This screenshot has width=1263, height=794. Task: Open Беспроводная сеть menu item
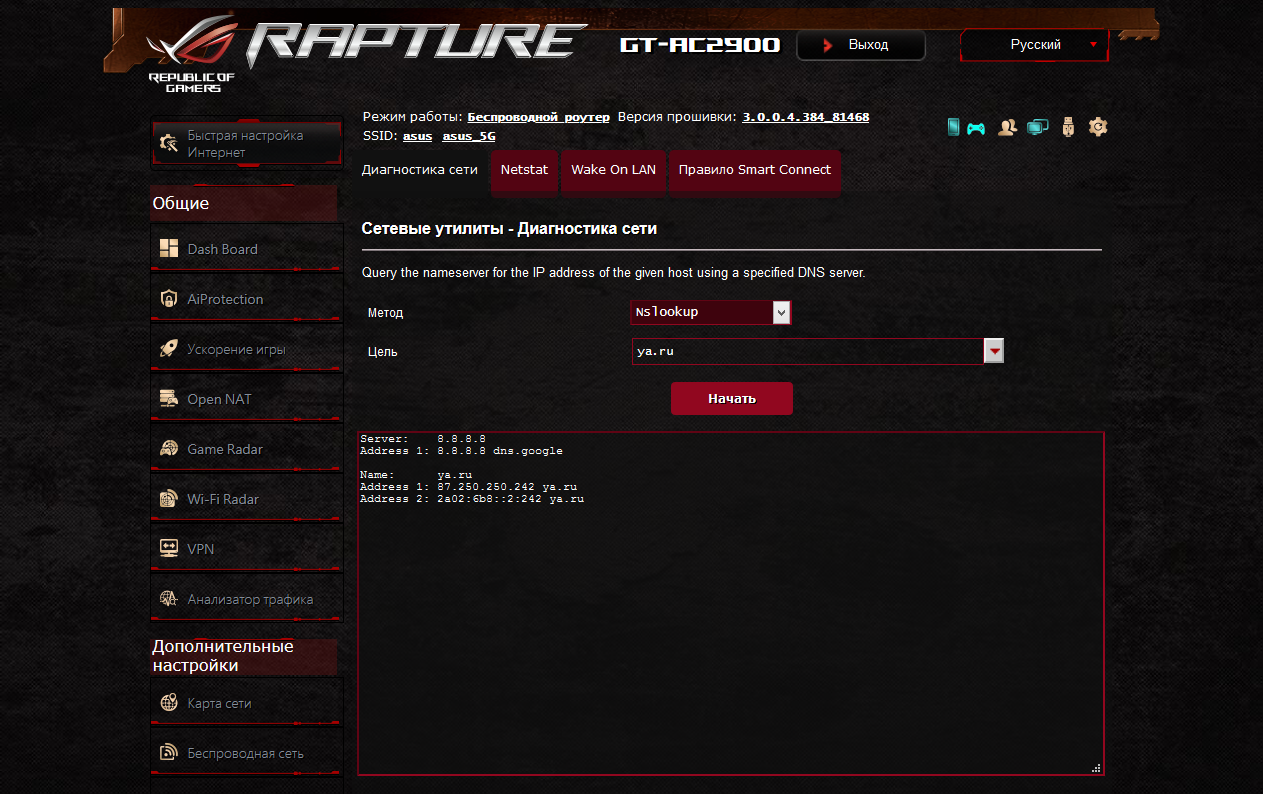(x=245, y=753)
